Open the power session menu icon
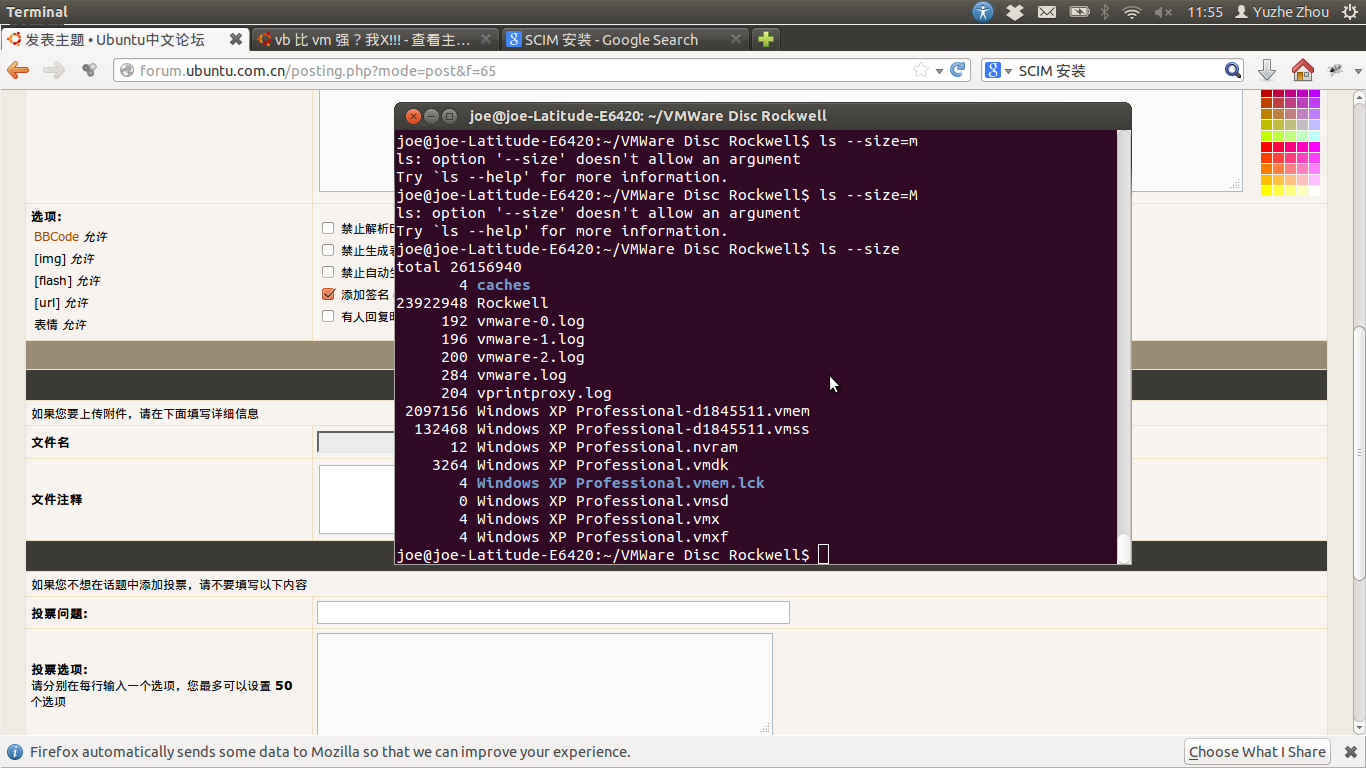Viewport: 1366px width, 768px height. point(1349,12)
